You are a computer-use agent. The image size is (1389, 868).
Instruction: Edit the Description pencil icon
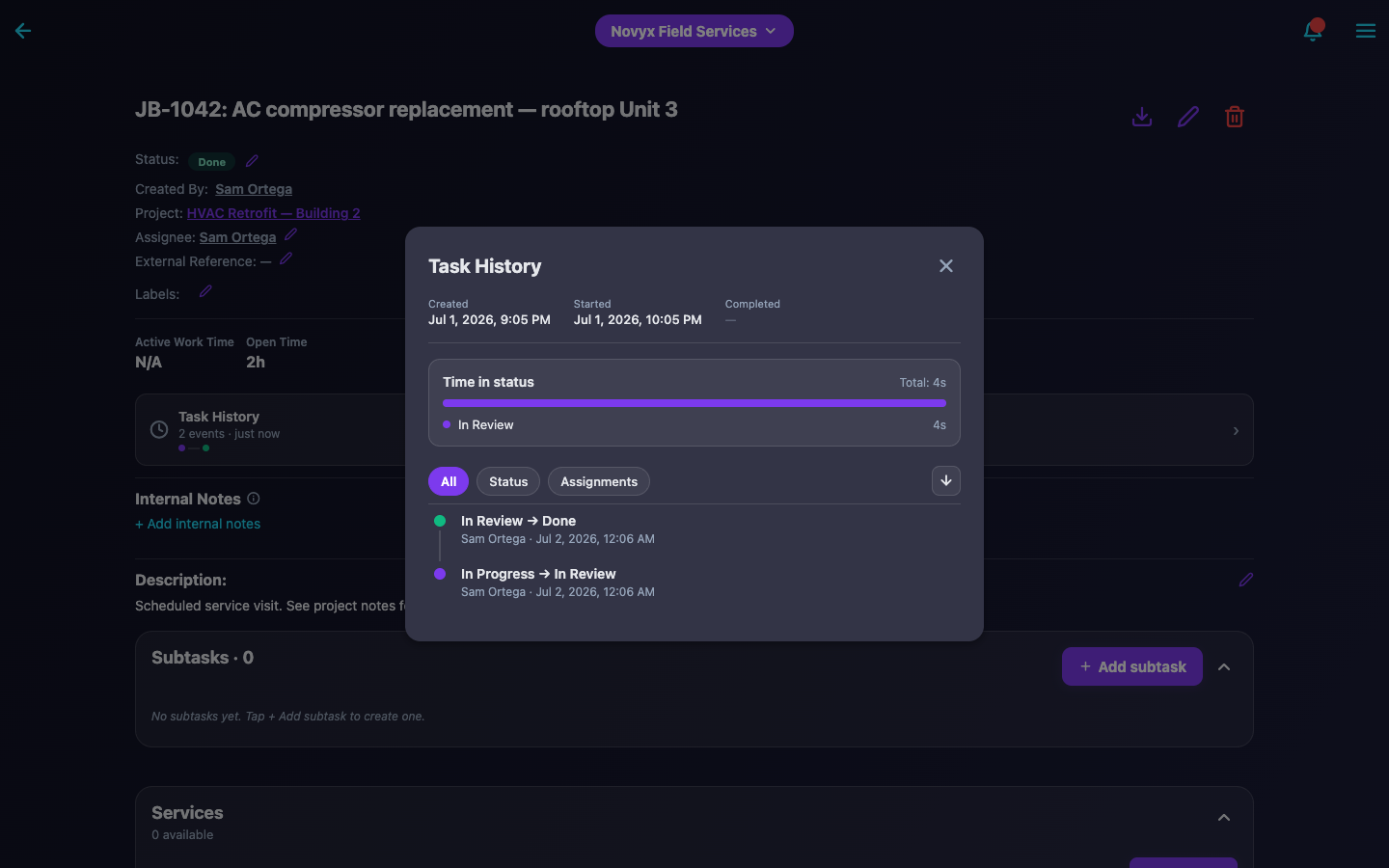pyautogui.click(x=1246, y=580)
